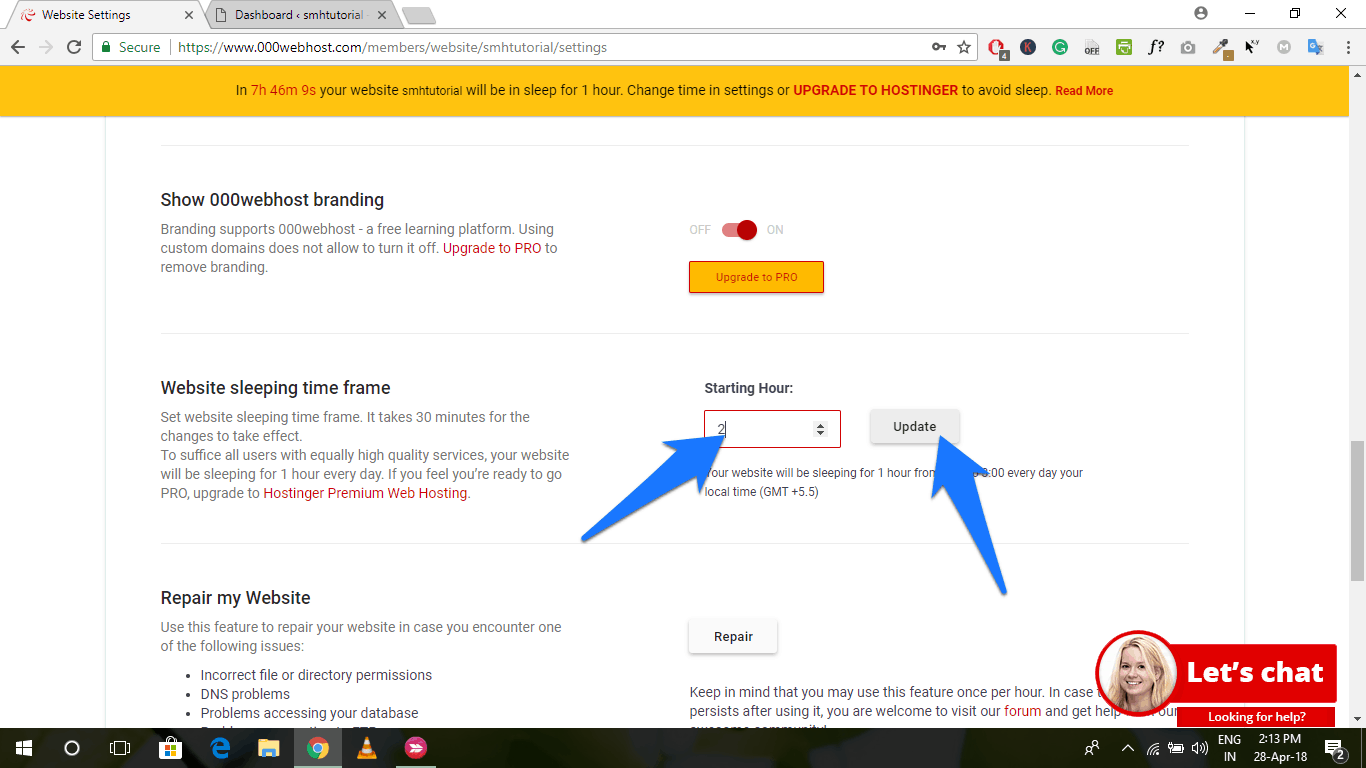
Task: Launch Microsoft Store from taskbar
Action: (171, 747)
